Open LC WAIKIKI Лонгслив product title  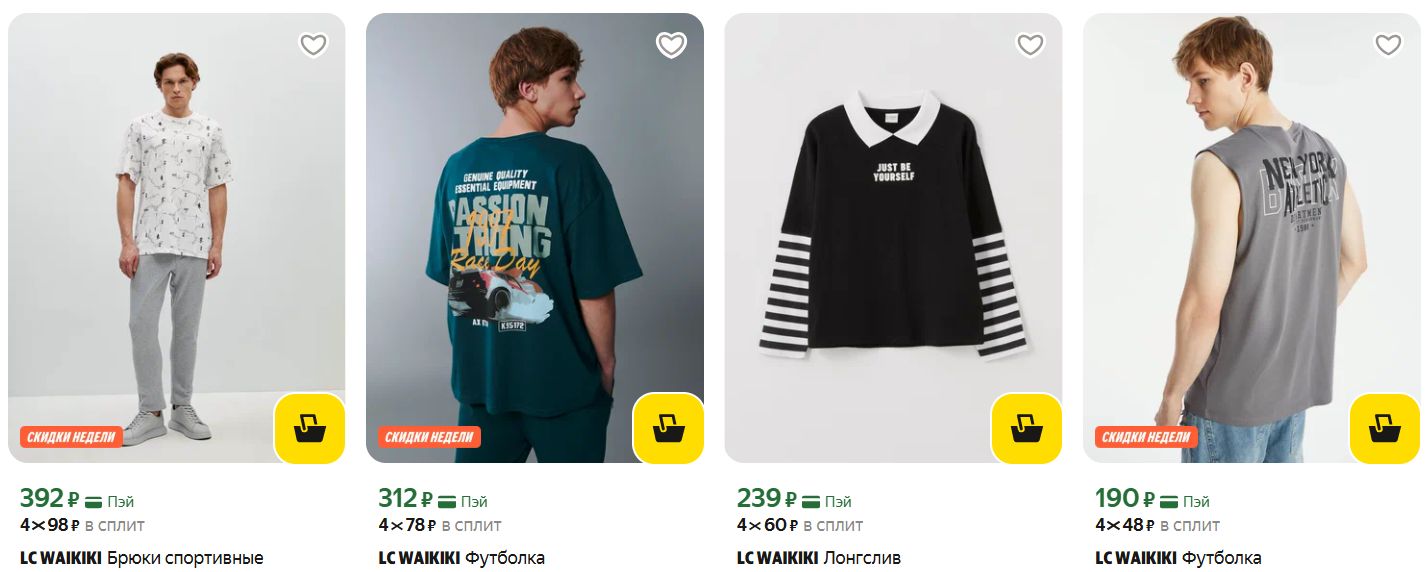[x=818, y=558]
